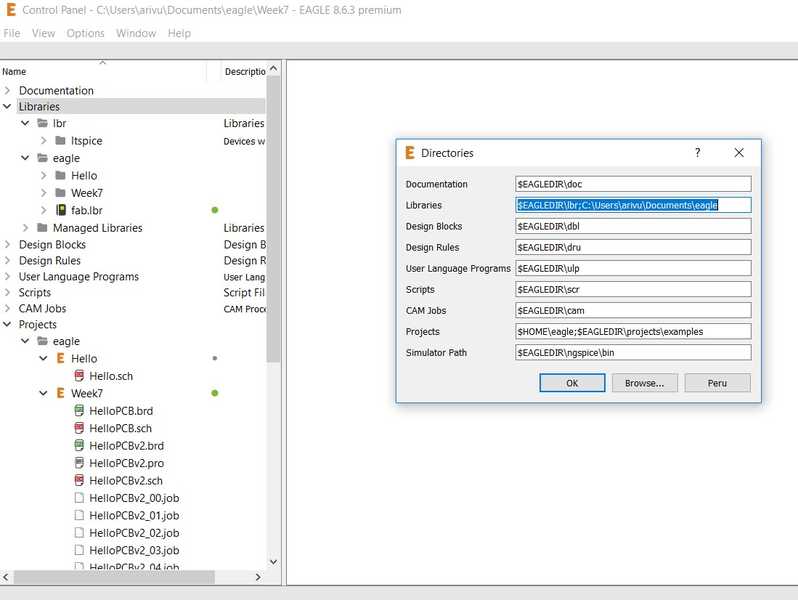
Task: Open the Help menu
Action: [179, 33]
